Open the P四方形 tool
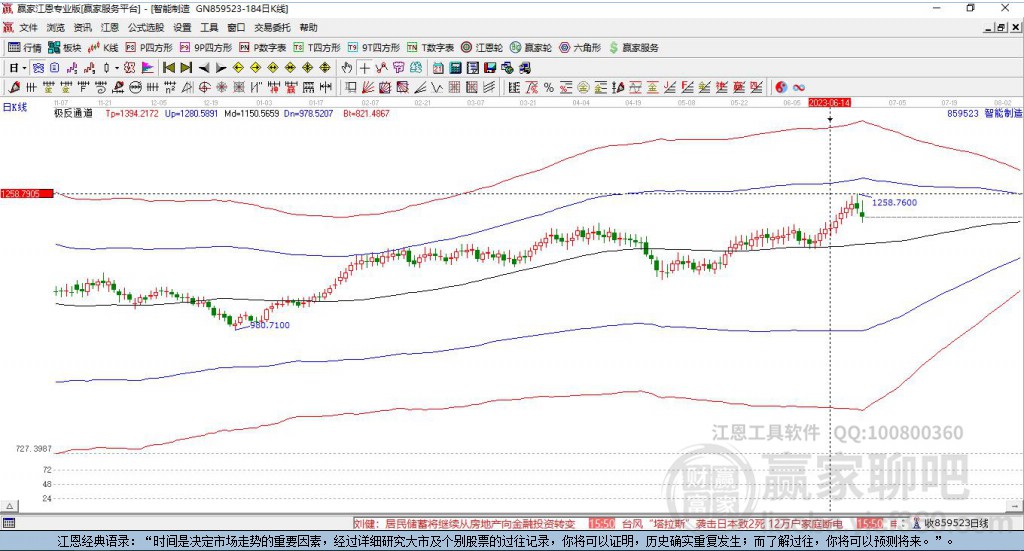The image size is (1024, 551). tap(149, 48)
